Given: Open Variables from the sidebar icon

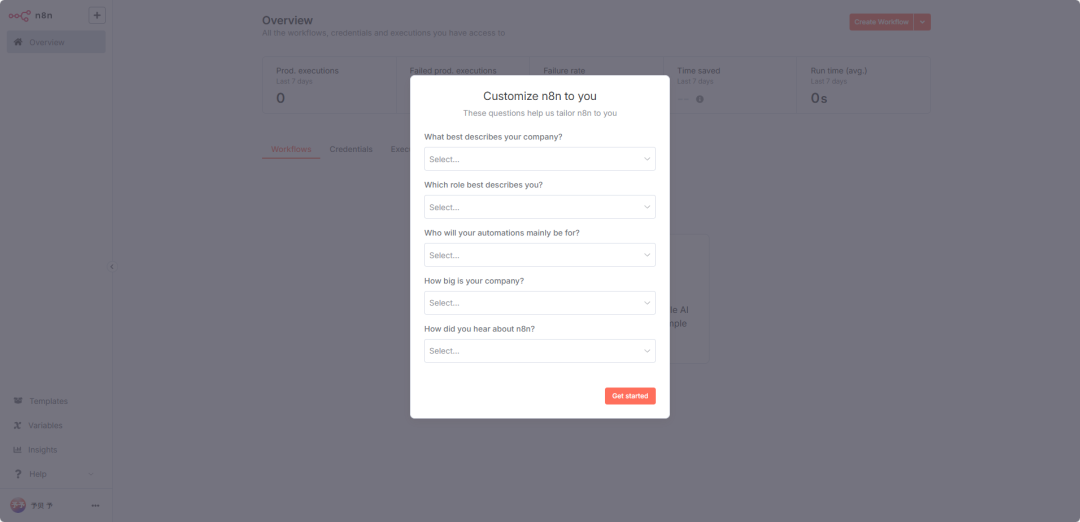Looking at the screenshot, I should coord(18,426).
